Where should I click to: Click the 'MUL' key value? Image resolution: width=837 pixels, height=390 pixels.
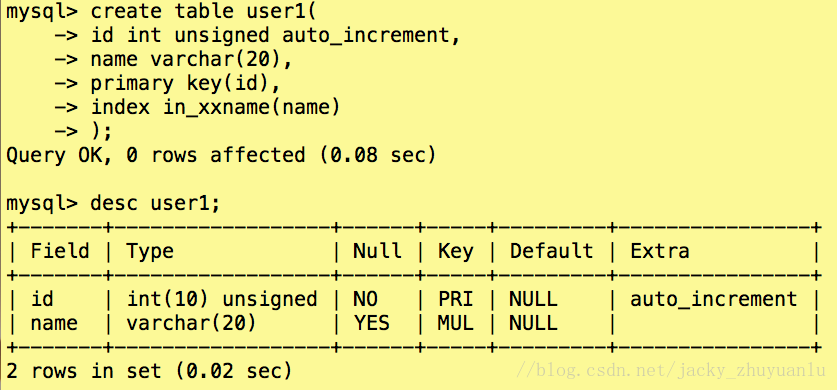[x=456, y=323]
